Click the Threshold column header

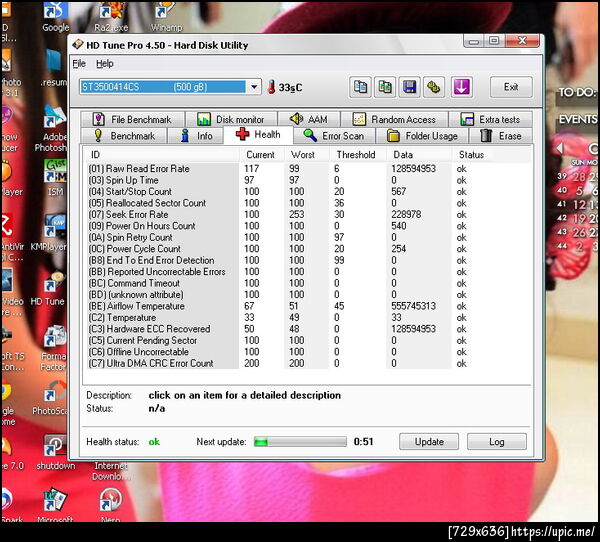358,155
